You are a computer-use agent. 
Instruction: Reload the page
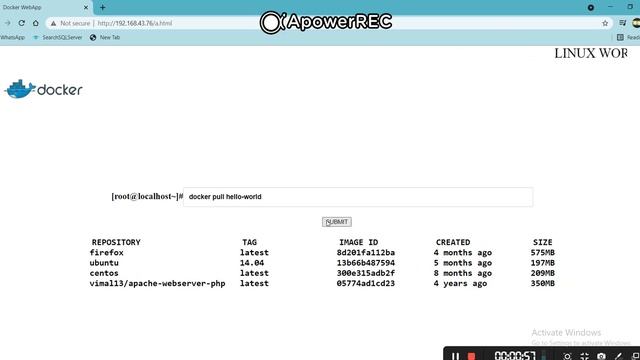pos(22,23)
